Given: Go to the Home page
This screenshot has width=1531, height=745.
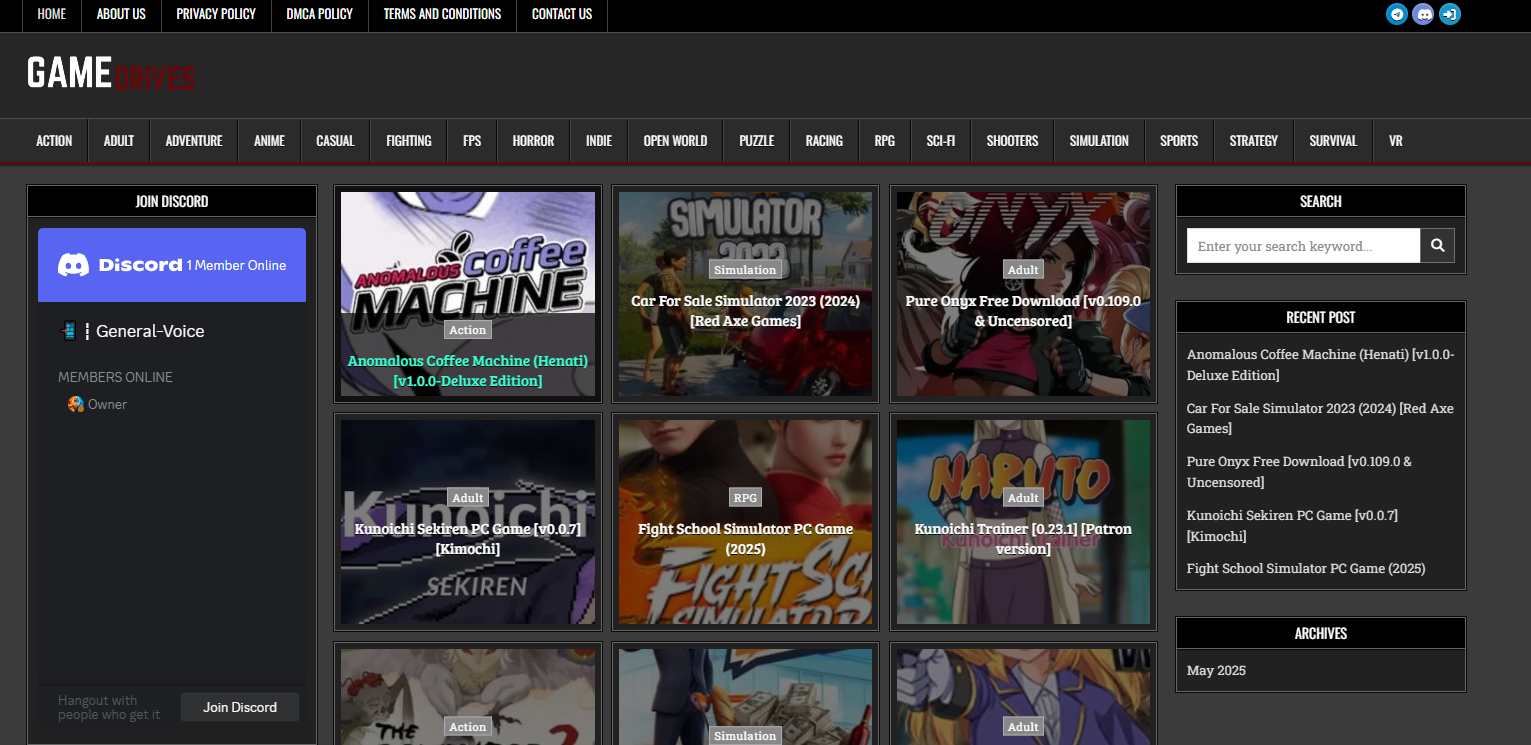Looking at the screenshot, I should point(51,14).
